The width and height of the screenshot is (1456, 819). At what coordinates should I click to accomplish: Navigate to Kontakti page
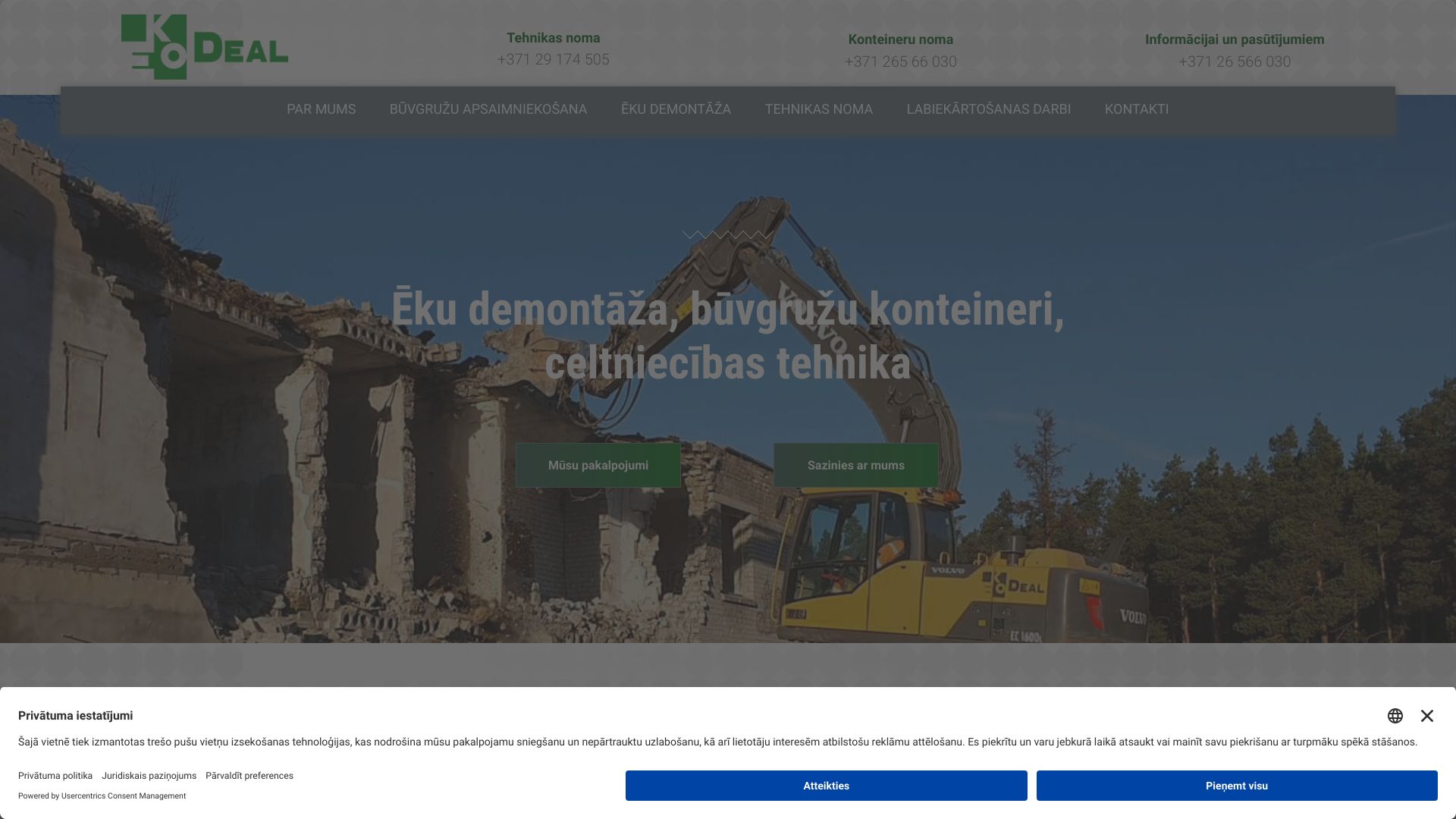pos(1136,109)
